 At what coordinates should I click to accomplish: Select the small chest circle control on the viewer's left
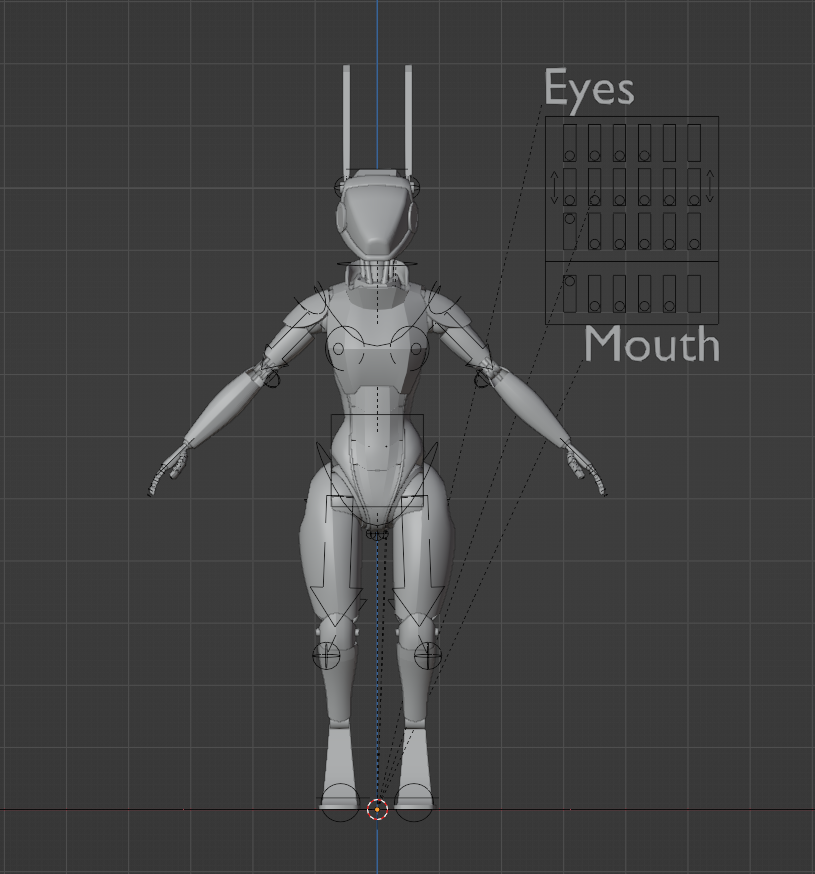click(338, 349)
